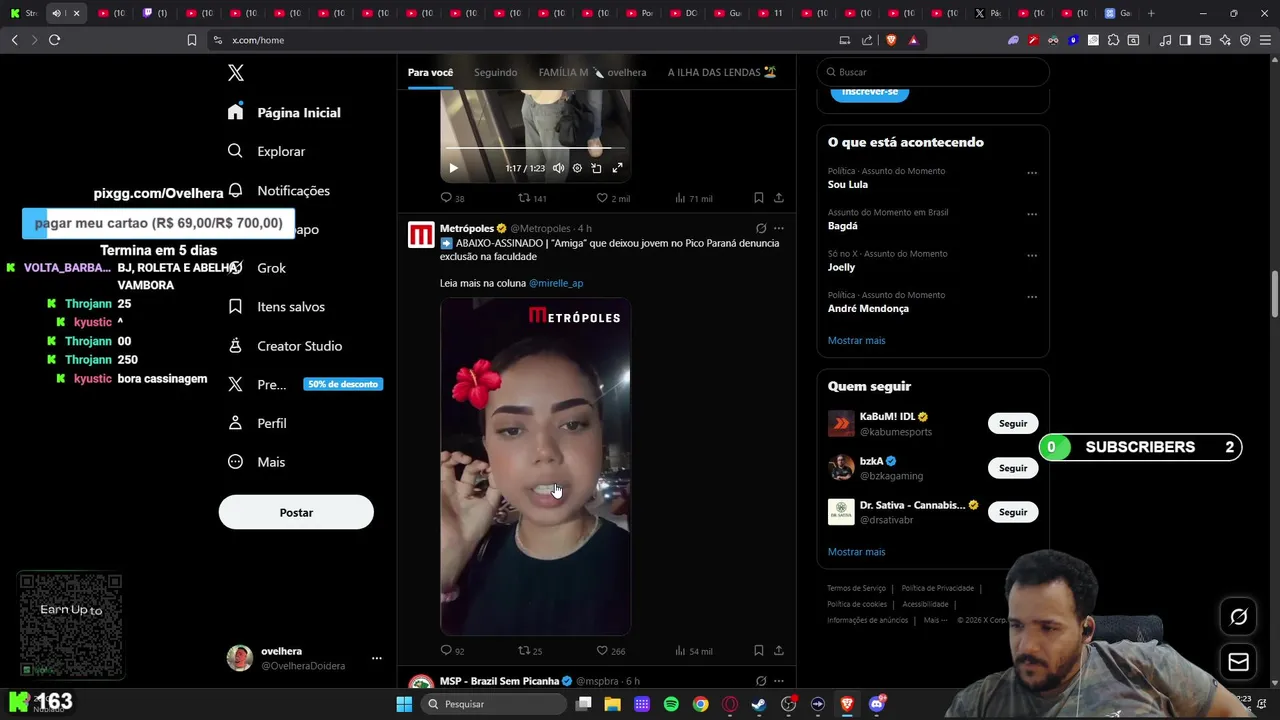
Task: Bookmark this page in address bar
Action: pyautogui.click(x=192, y=40)
